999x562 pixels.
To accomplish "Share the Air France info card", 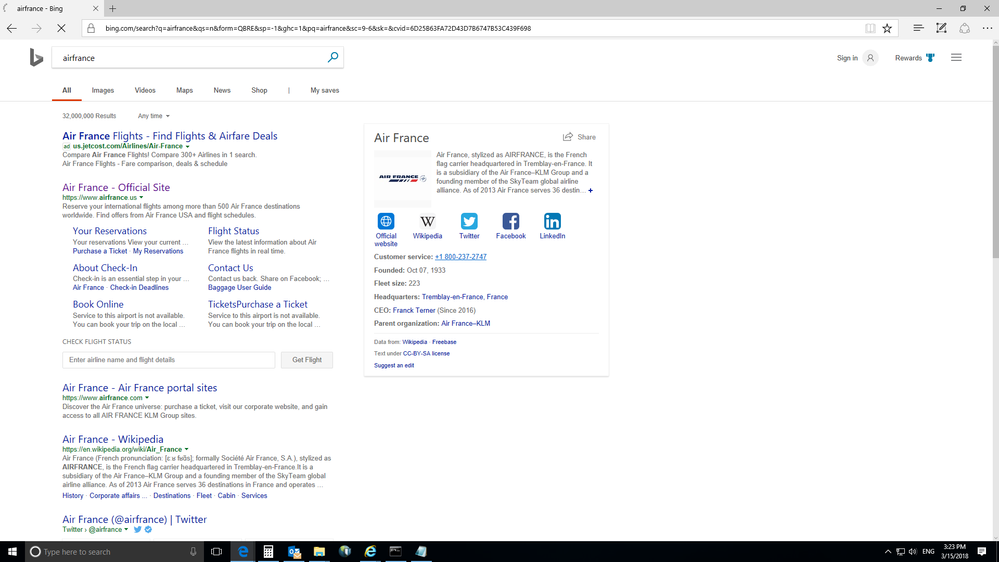I will click(579, 137).
